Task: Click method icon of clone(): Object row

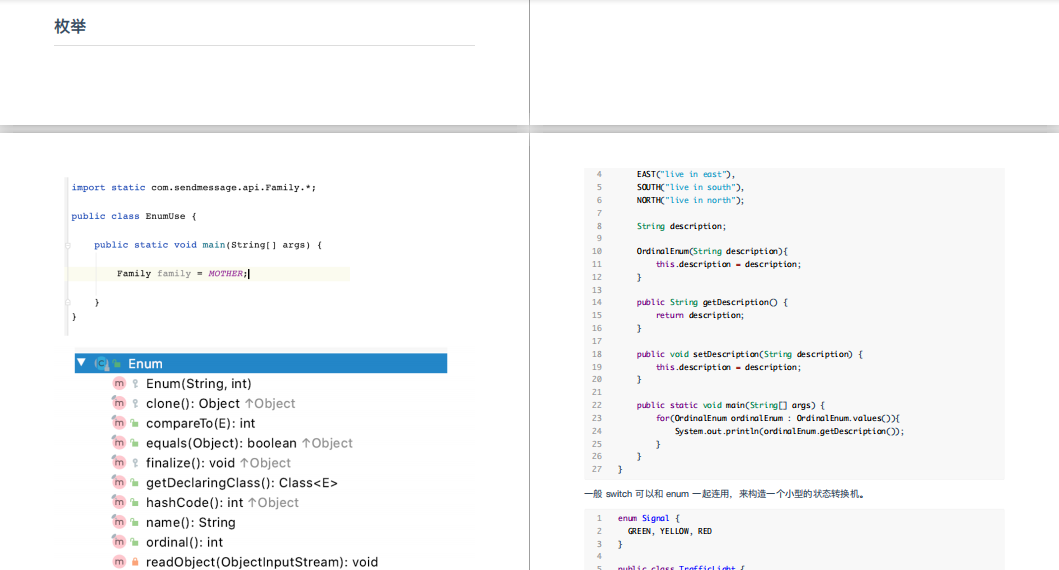Action: pos(119,403)
